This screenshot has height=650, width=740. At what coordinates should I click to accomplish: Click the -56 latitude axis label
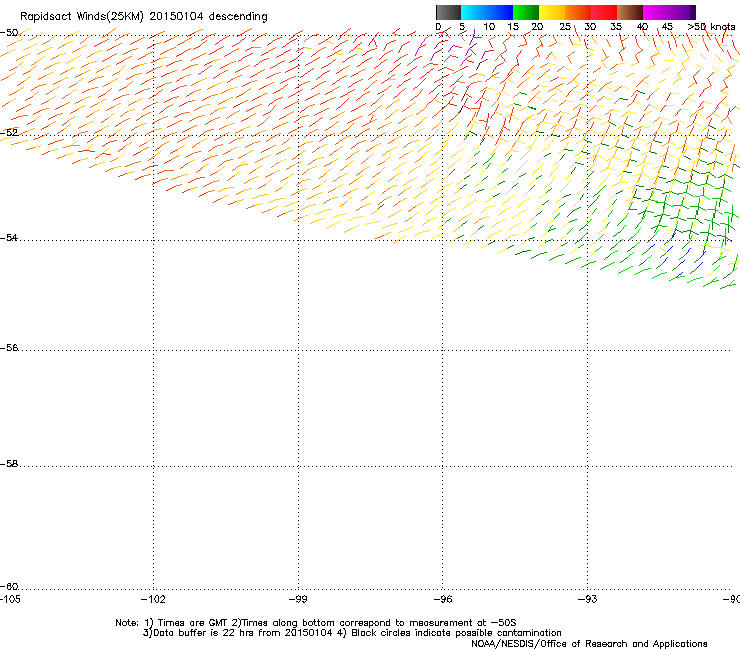pyautogui.click(x=9, y=347)
